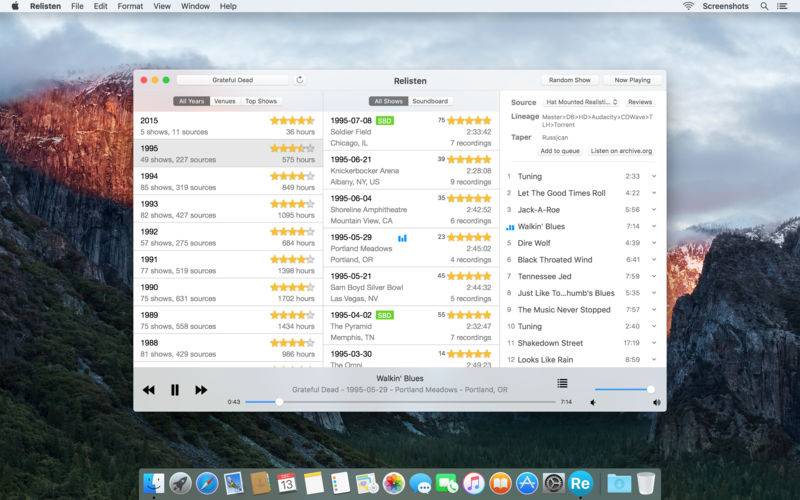Click the max volume speaker icon
Viewport: 800px width, 500px height.
pyautogui.click(x=656, y=403)
